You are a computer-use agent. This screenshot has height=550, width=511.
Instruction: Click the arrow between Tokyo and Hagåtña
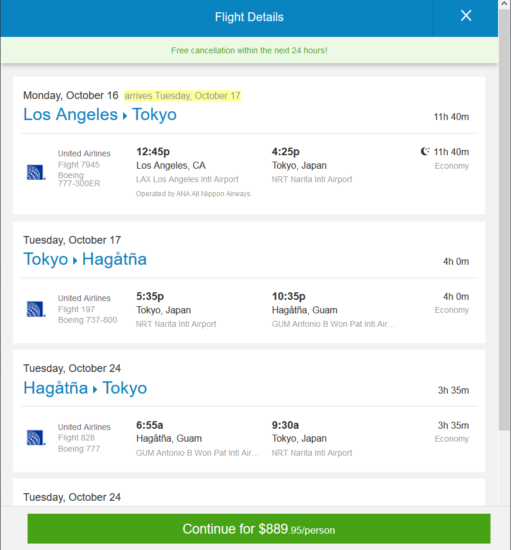(75, 261)
